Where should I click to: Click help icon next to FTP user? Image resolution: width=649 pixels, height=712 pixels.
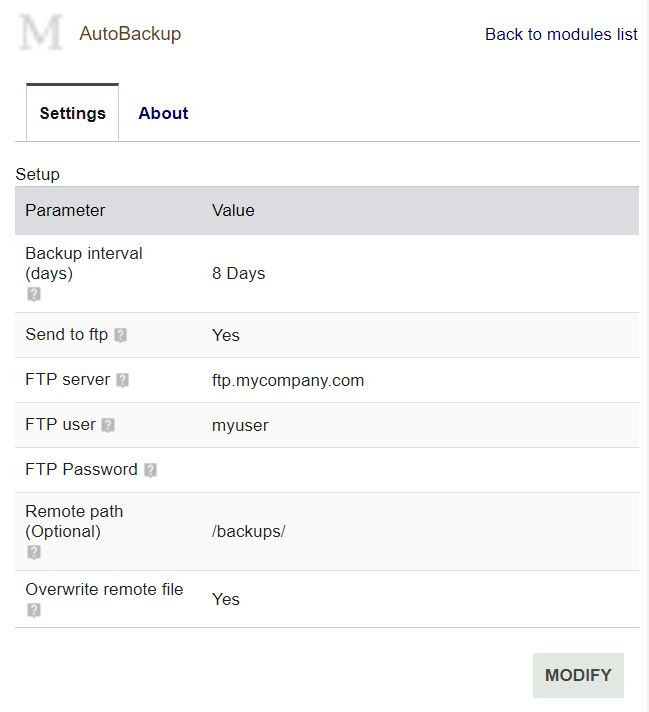pyautogui.click(x=108, y=425)
